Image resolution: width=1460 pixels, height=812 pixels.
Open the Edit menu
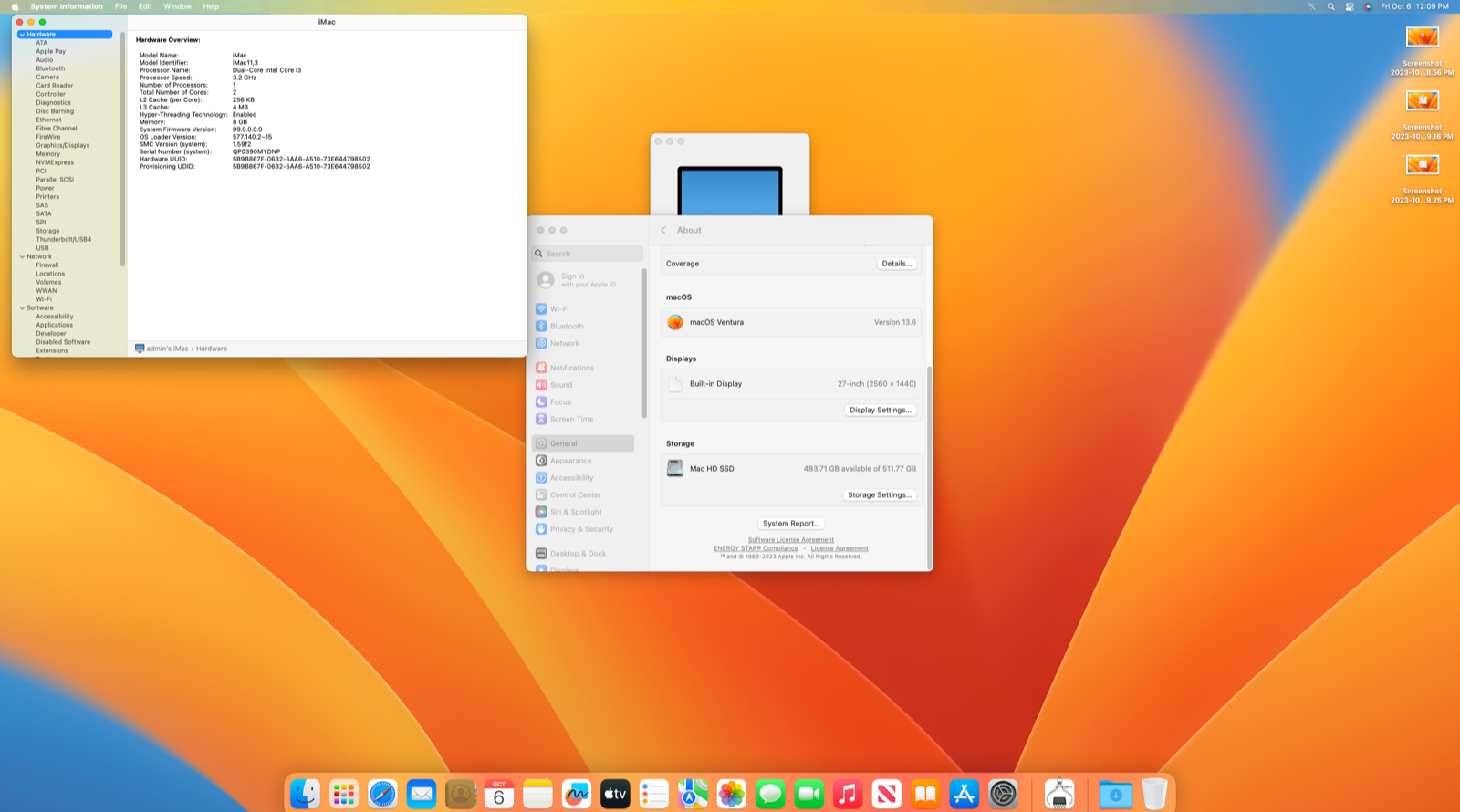pos(145,6)
